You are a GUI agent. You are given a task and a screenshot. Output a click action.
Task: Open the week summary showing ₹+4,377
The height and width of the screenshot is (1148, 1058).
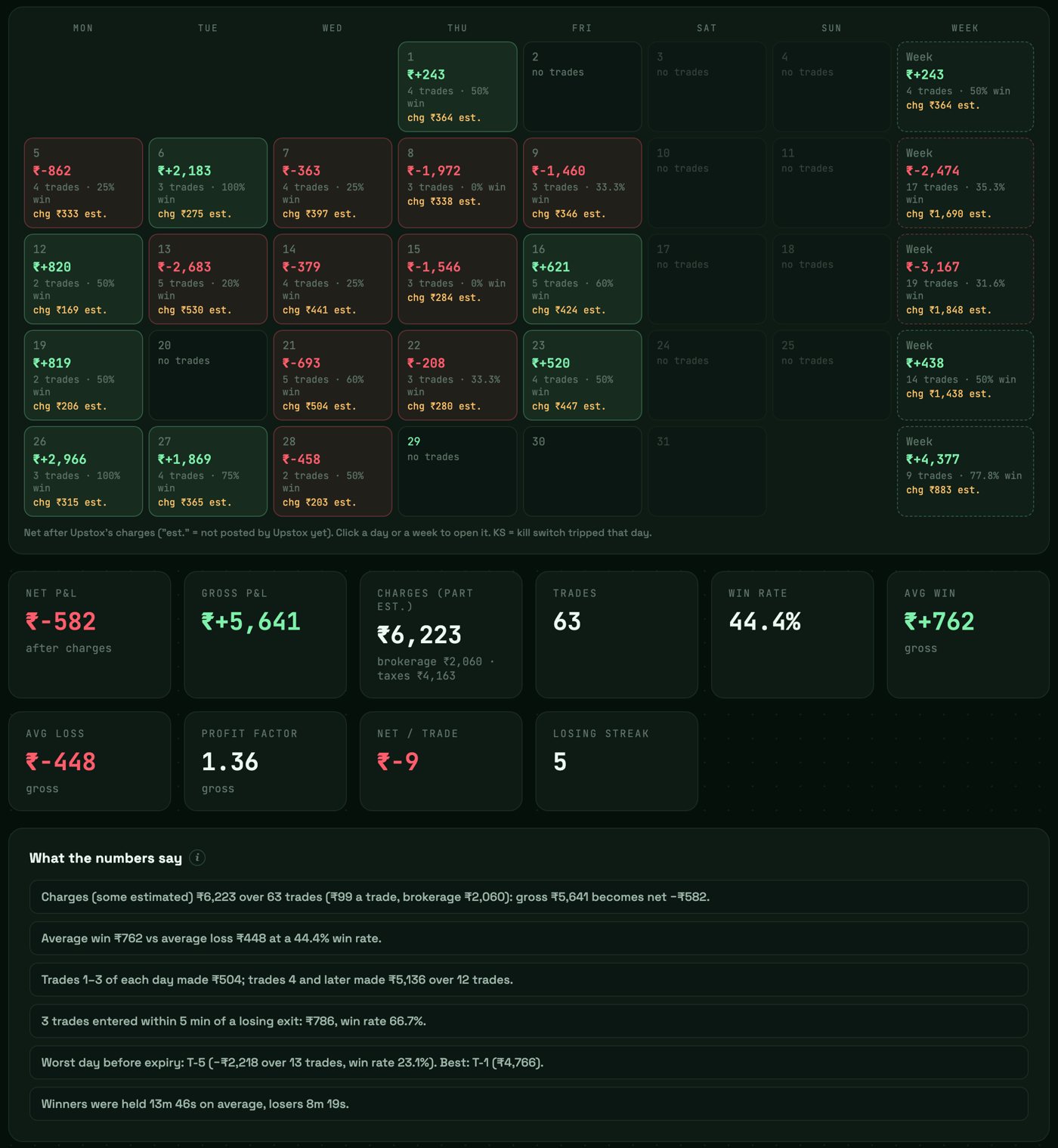click(965, 472)
